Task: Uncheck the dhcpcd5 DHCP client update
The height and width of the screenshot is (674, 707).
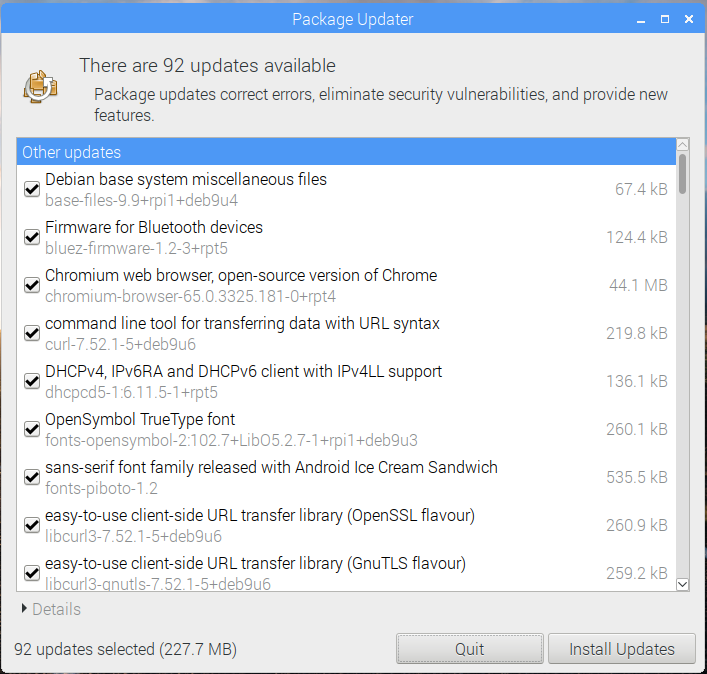Action: pos(32,381)
